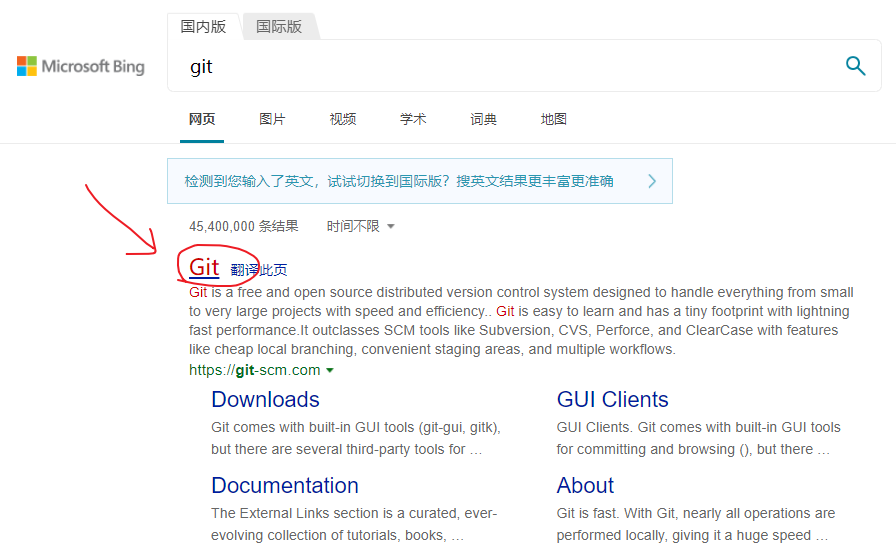The height and width of the screenshot is (556, 896).
Task: Click the chevron arrow in the switch-to-international banner
Action: tap(652, 181)
